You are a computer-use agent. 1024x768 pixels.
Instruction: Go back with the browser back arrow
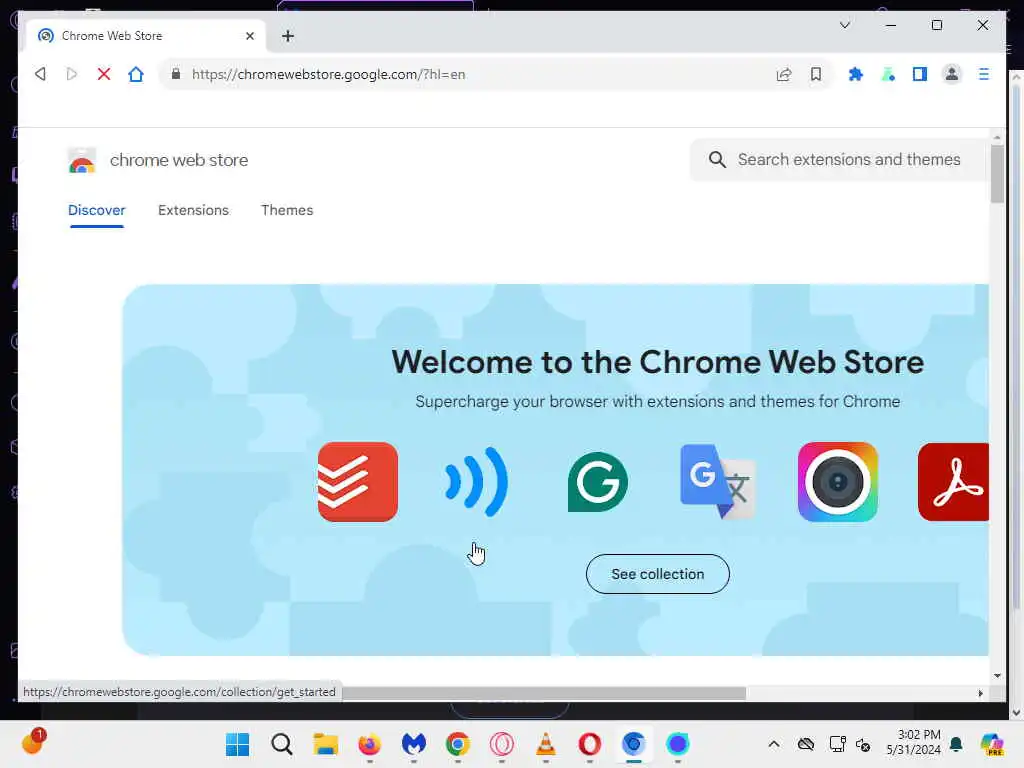40,74
